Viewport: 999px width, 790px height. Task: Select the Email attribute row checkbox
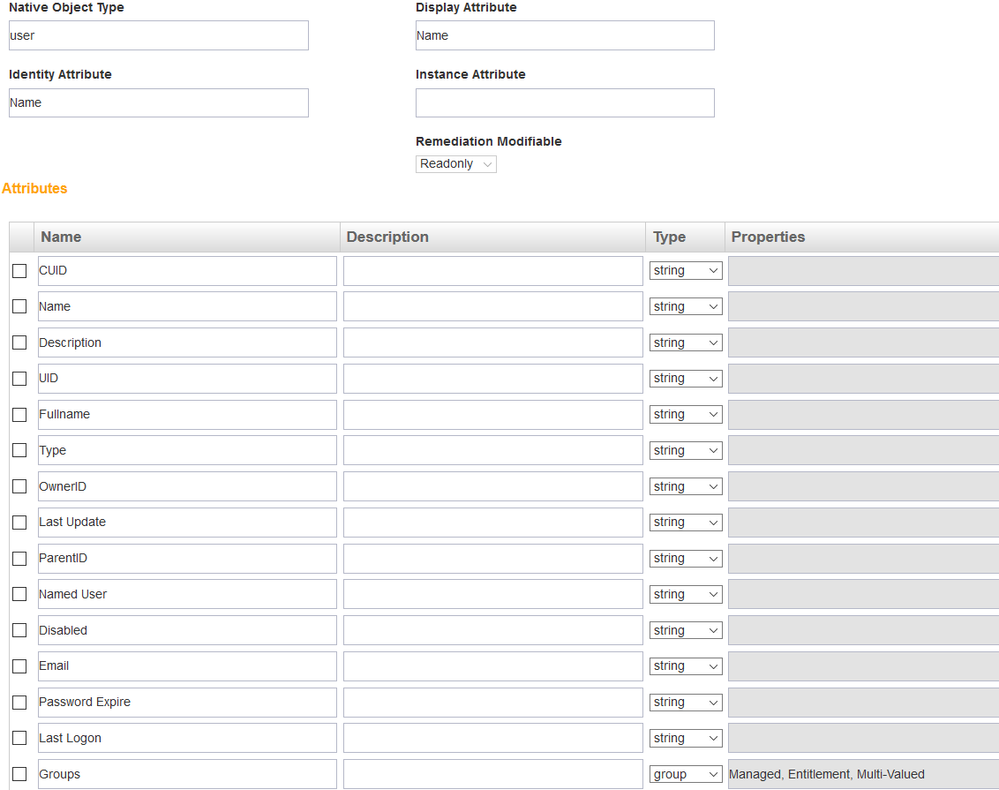point(19,666)
